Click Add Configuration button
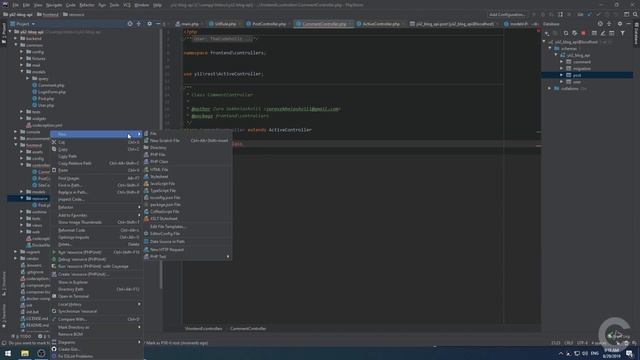Viewport: 640px width, 360px height. (x=507, y=14)
